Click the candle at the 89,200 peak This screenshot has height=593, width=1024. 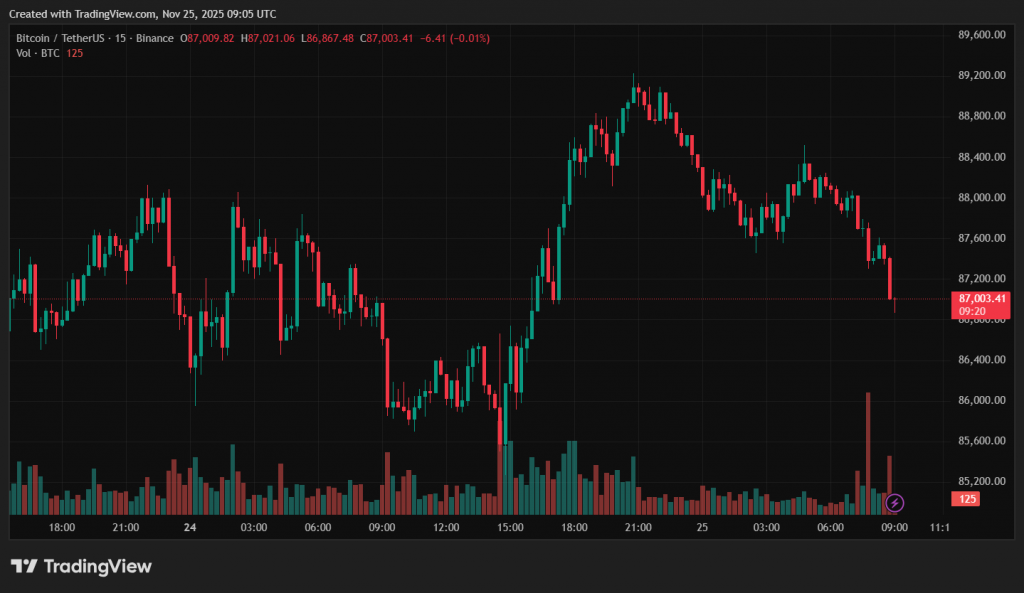click(x=634, y=94)
